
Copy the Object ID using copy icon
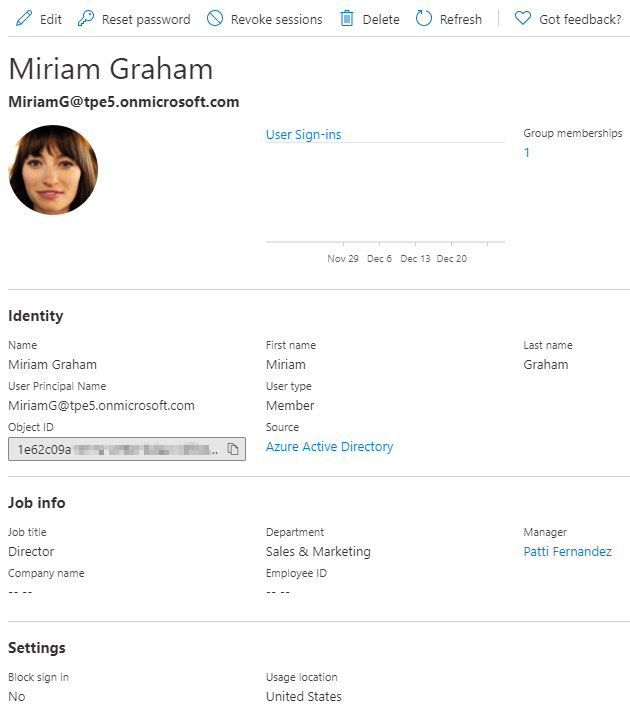[x=233, y=450]
